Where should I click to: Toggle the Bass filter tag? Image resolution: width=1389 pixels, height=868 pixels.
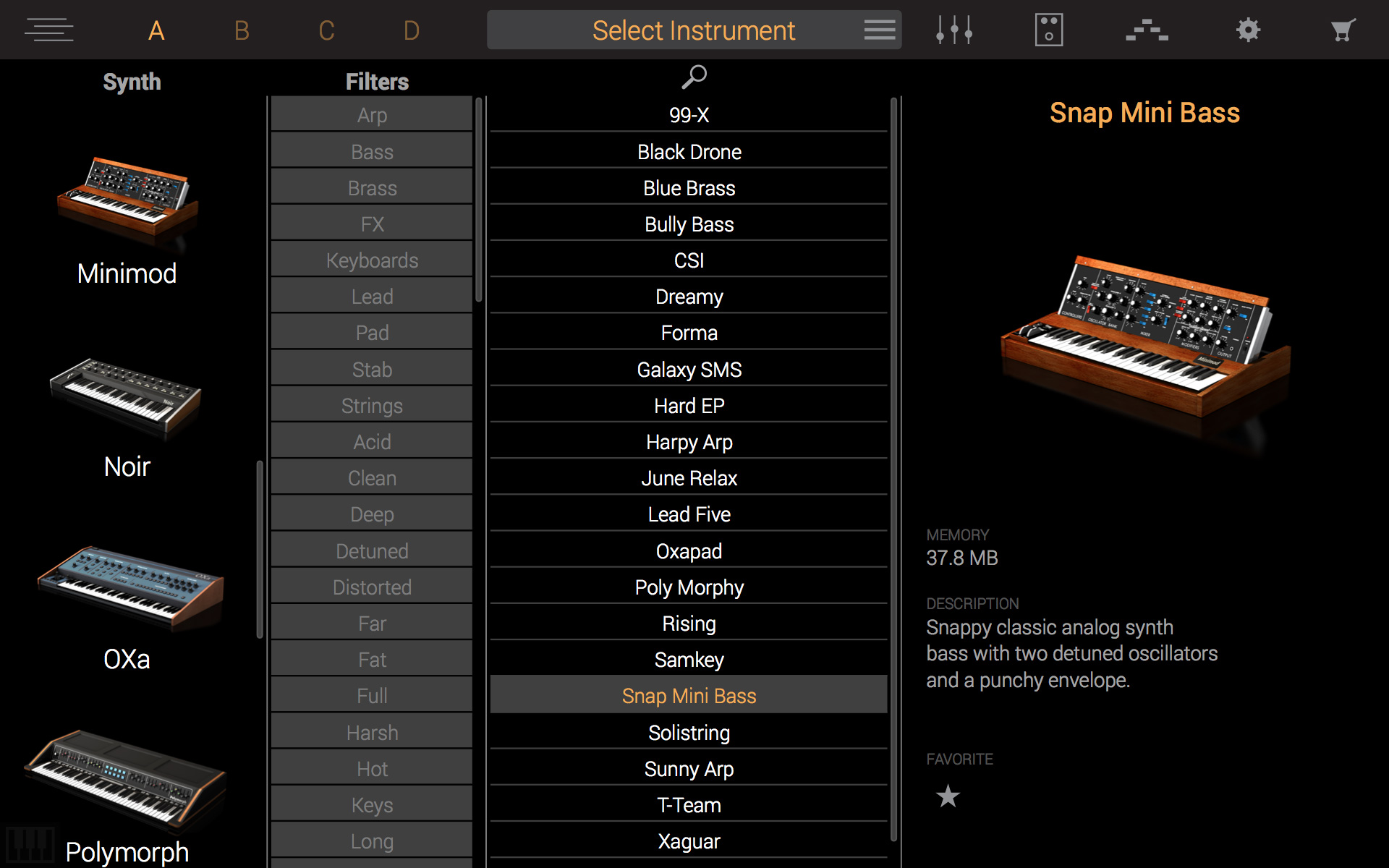click(372, 152)
